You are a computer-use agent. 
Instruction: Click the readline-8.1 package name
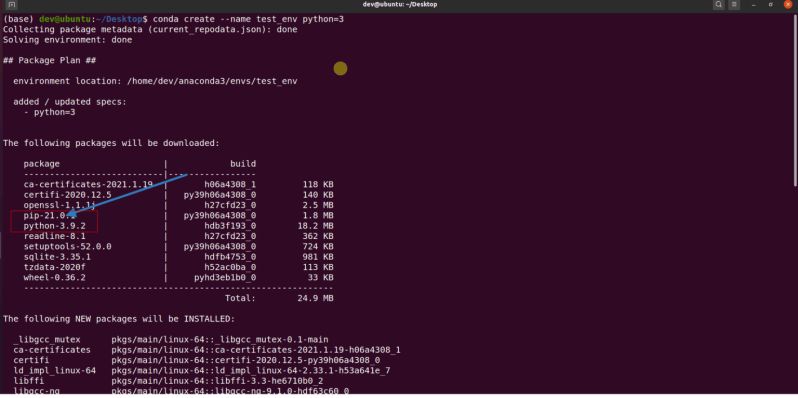tap(54, 236)
